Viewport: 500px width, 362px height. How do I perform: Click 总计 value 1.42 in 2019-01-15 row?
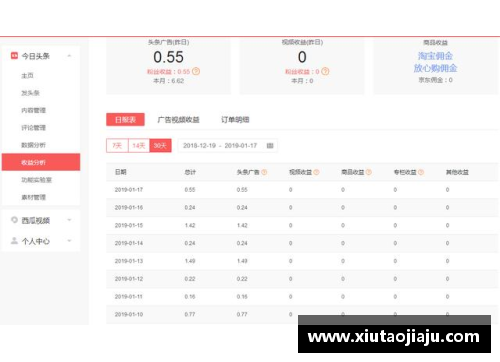click(x=190, y=225)
